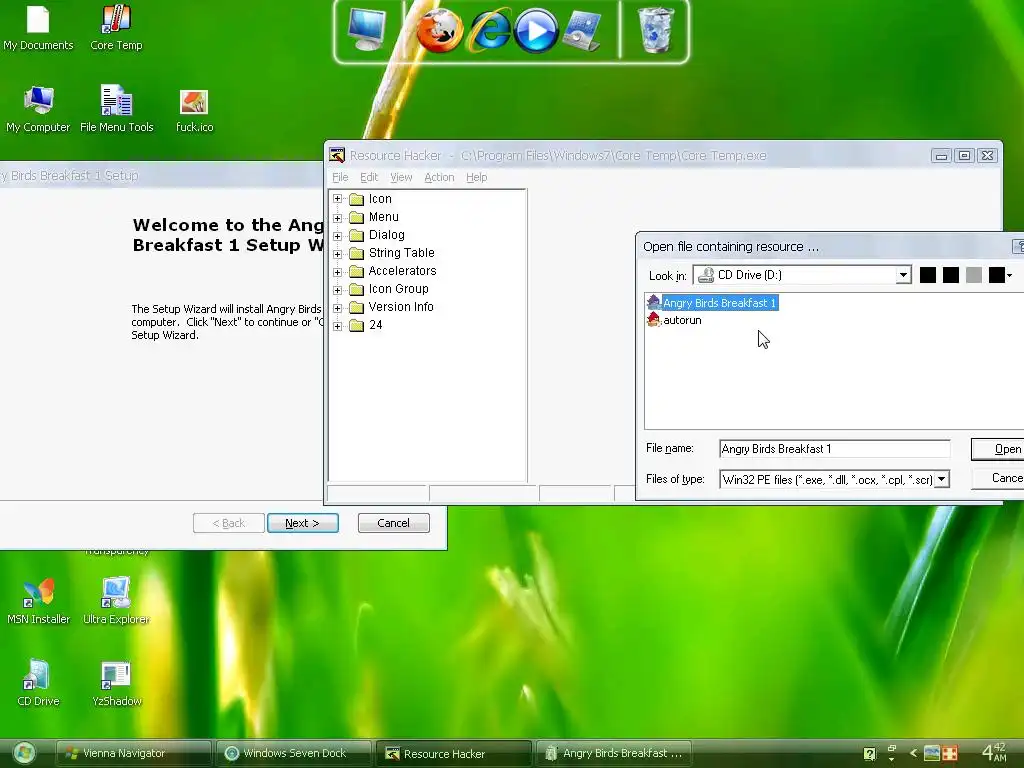1024x768 pixels.
Task: Open the Help menu in Resource Hacker
Action: 477,177
